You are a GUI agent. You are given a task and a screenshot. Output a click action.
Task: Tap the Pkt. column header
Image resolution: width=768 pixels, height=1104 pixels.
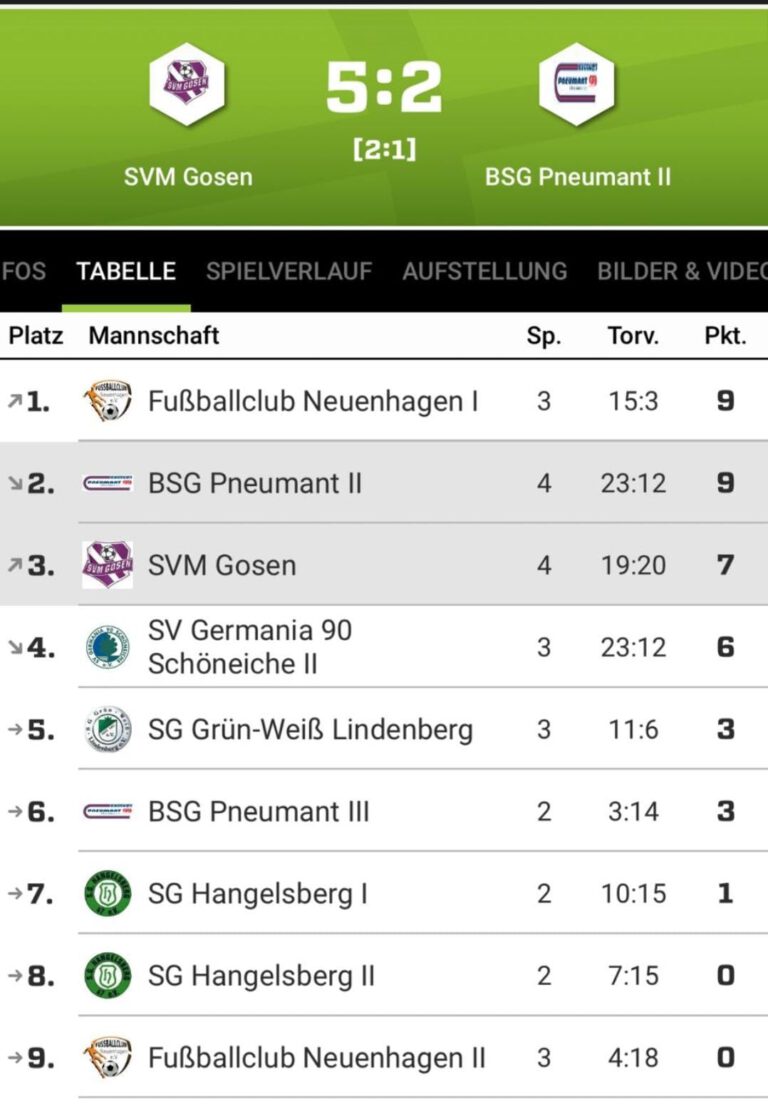725,335
